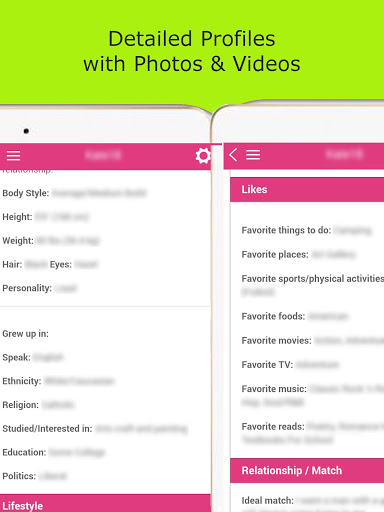Screen dimensions: 384x512
Task: Open hamburger menu on left tablet
Action: (x=13, y=156)
